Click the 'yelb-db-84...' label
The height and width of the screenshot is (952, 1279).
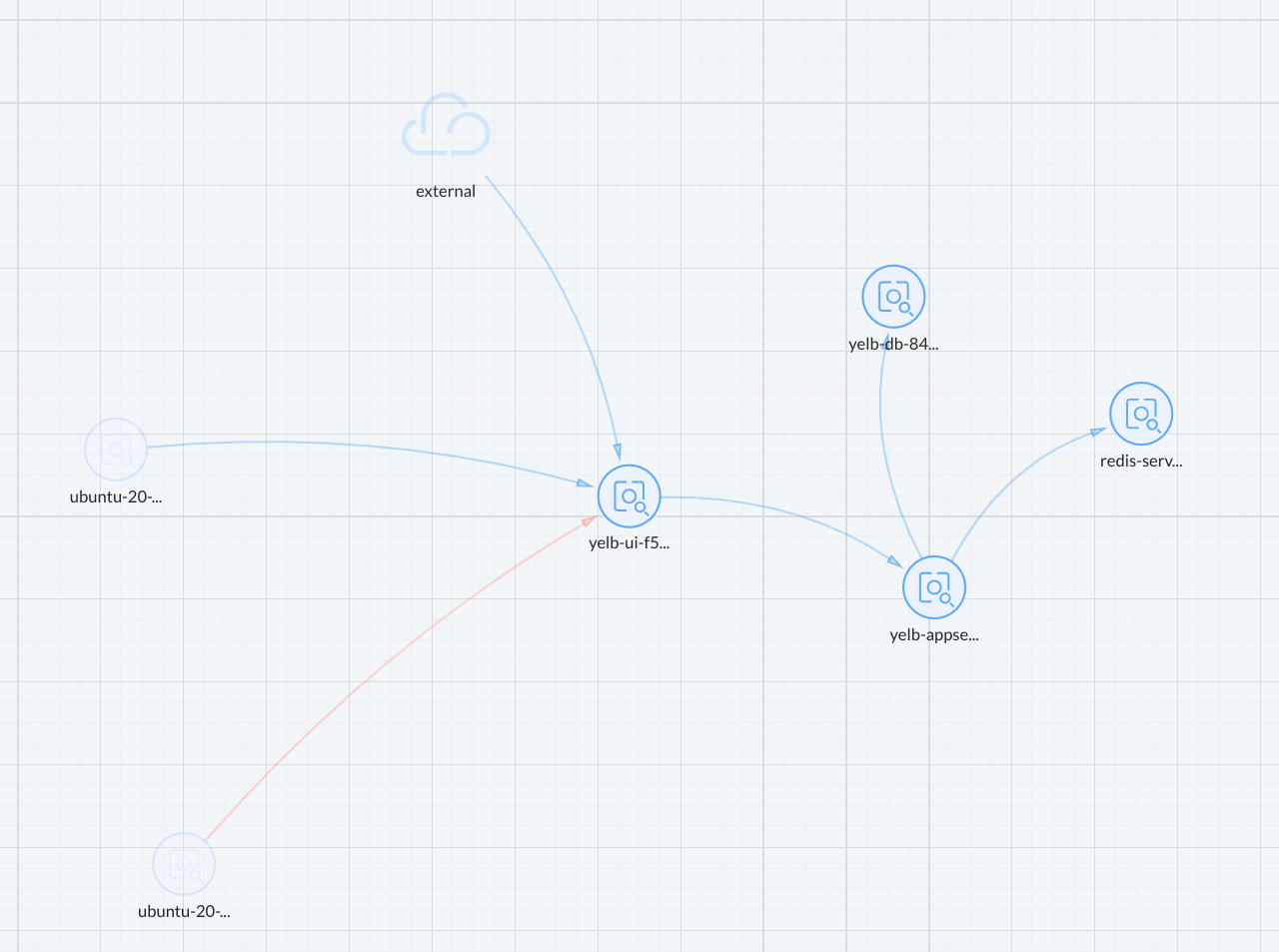893,344
